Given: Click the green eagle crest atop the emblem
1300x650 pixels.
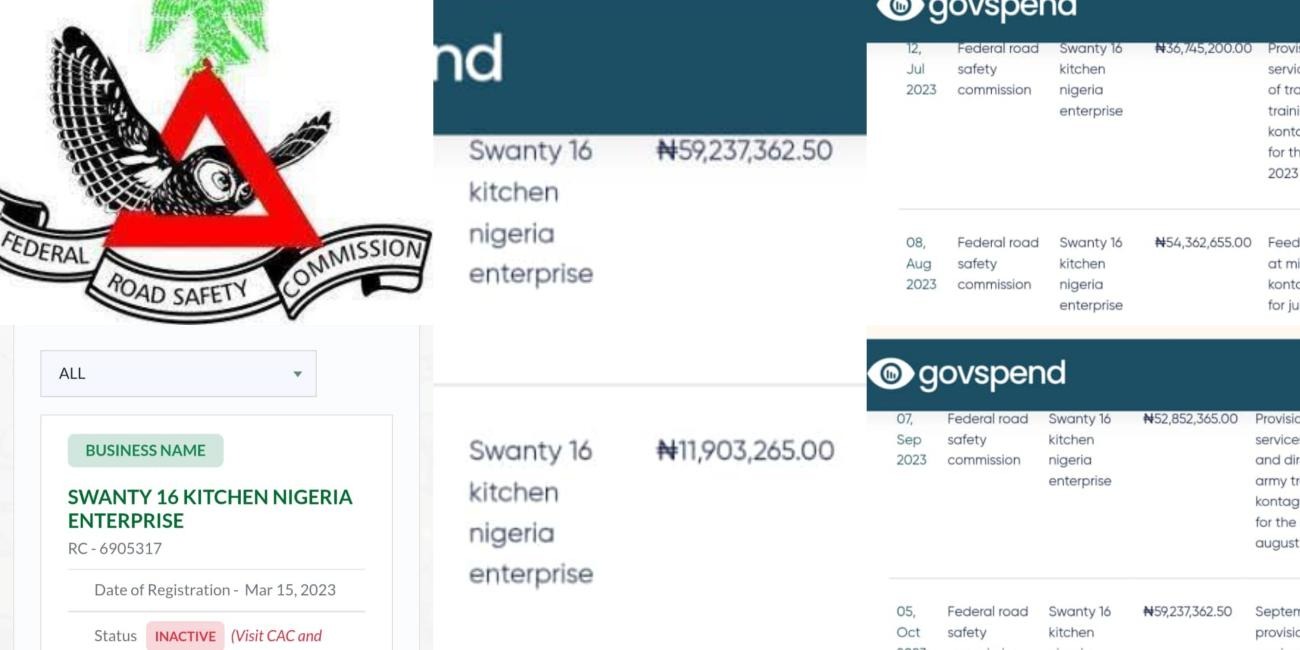Looking at the screenshot, I should coord(208,30).
